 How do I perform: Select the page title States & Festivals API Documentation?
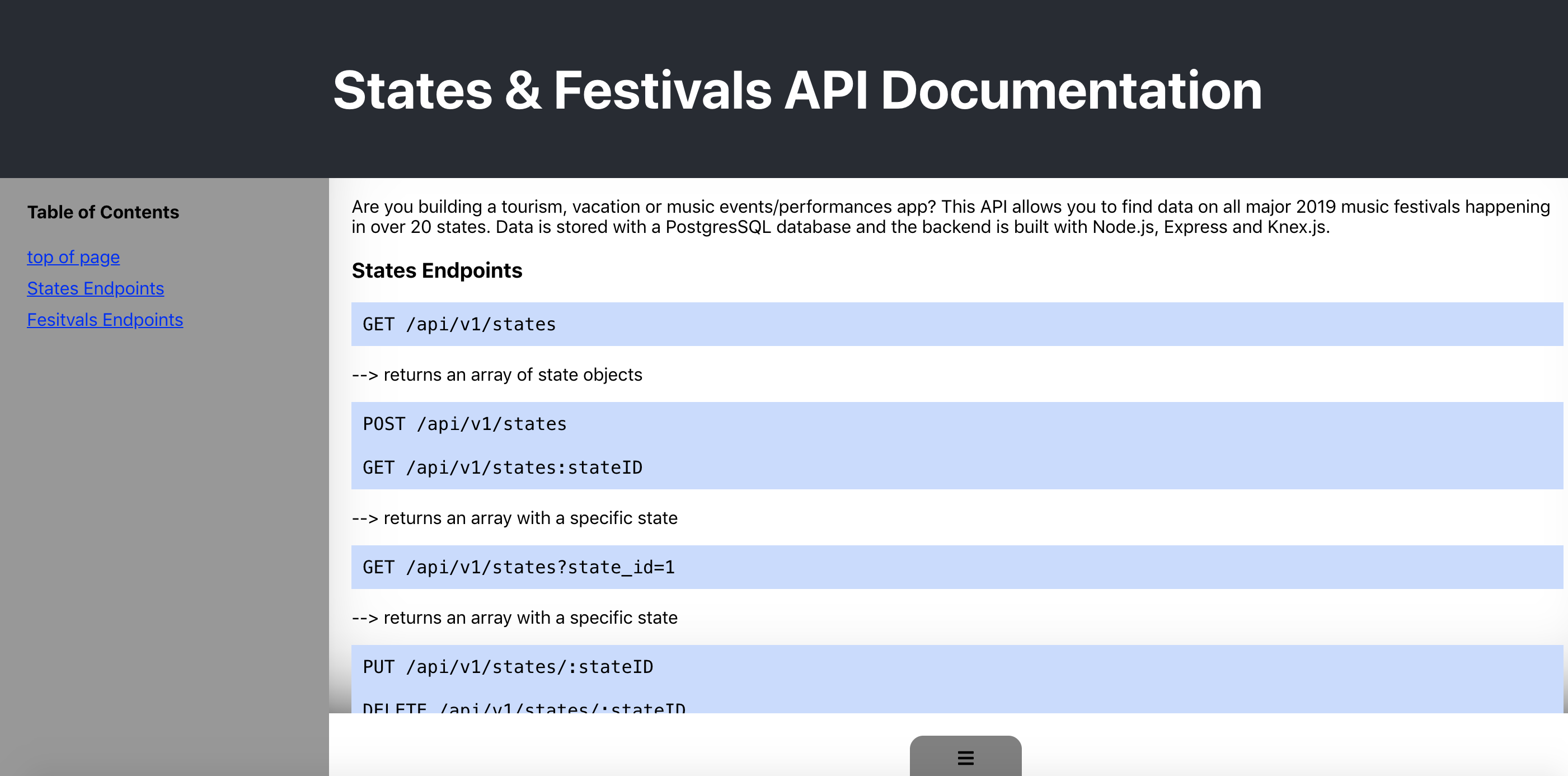pyautogui.click(x=797, y=90)
